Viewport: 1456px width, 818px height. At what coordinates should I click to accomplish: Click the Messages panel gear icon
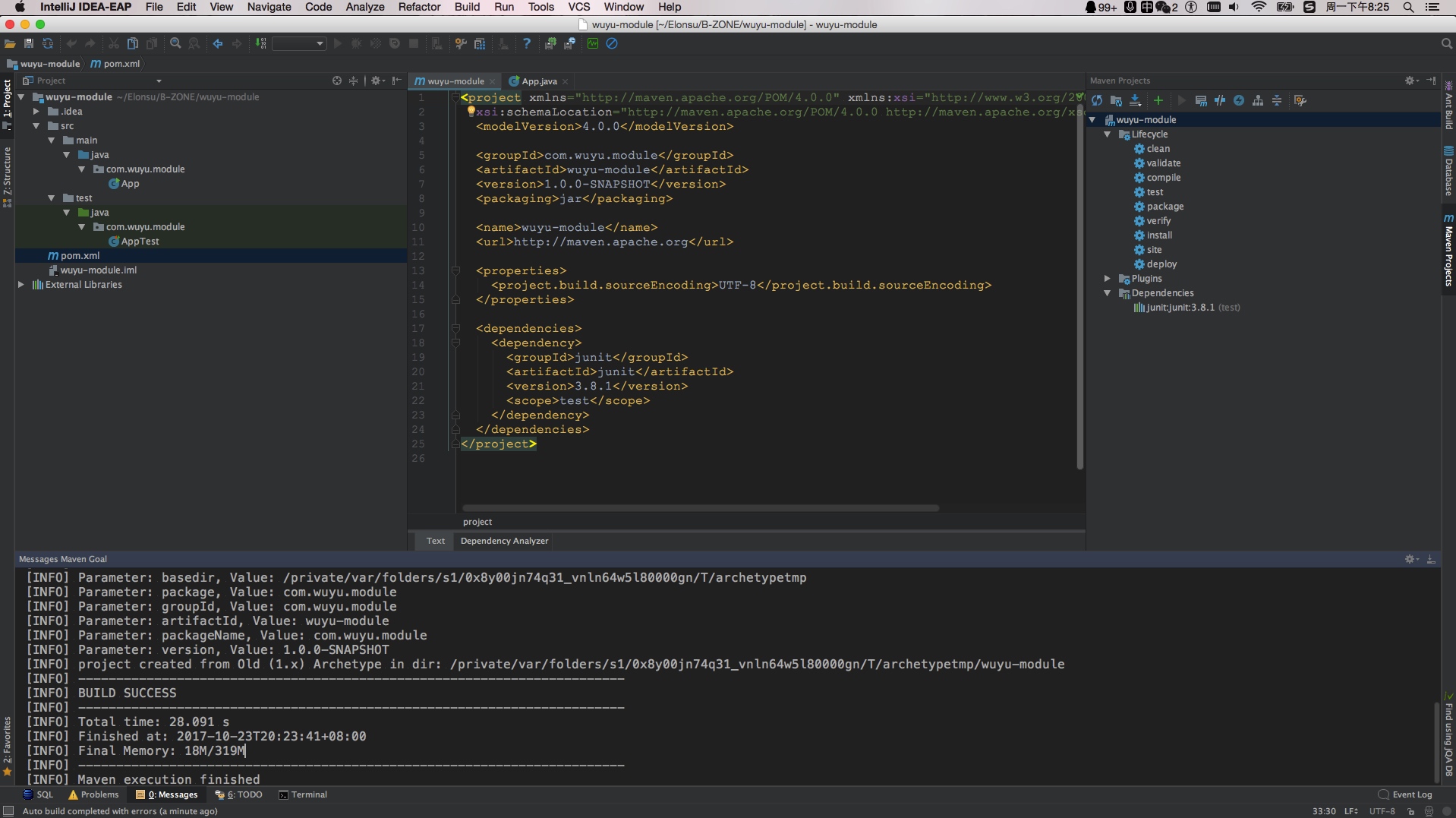(x=1411, y=559)
